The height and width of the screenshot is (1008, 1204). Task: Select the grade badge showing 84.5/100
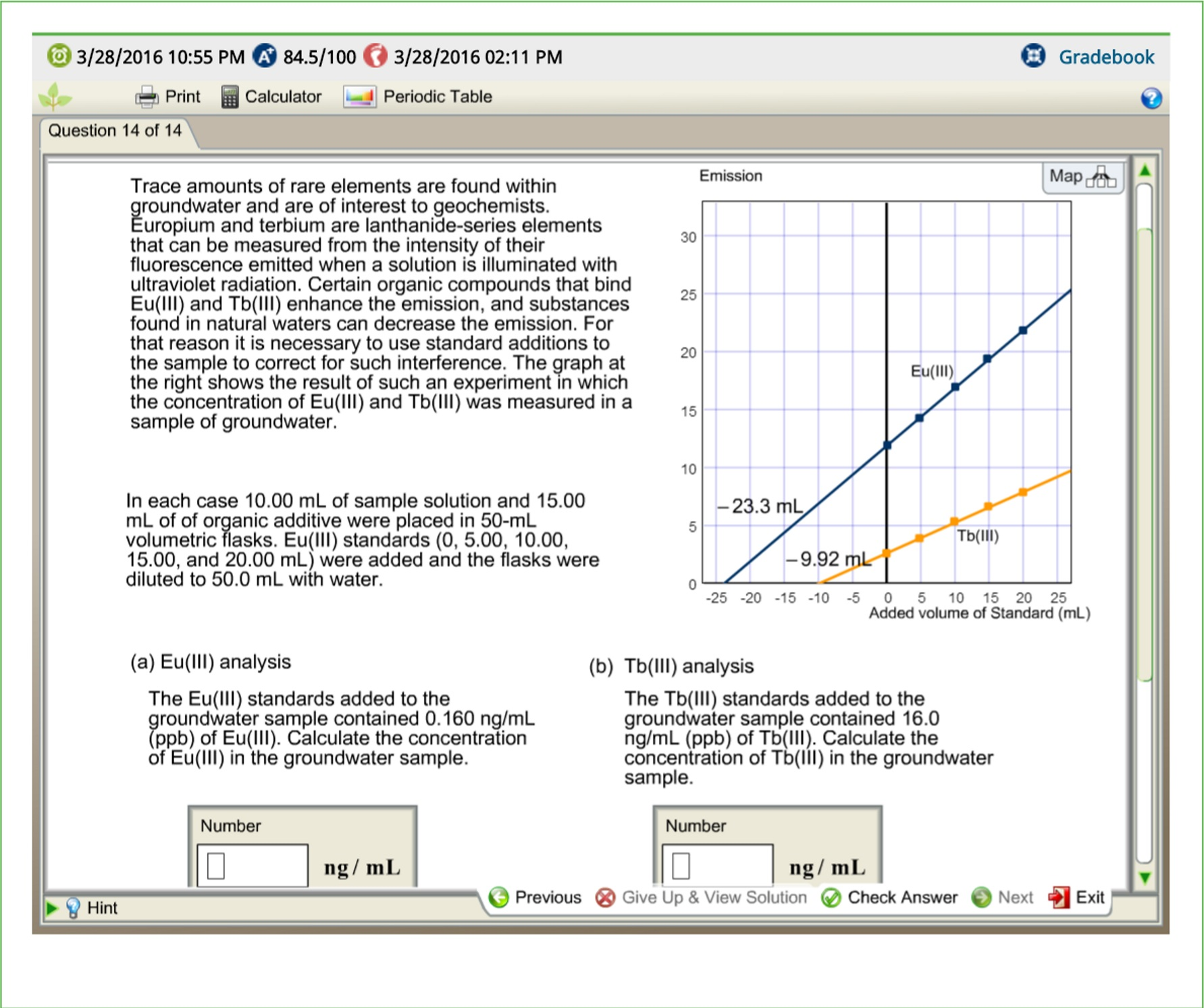tap(266, 56)
